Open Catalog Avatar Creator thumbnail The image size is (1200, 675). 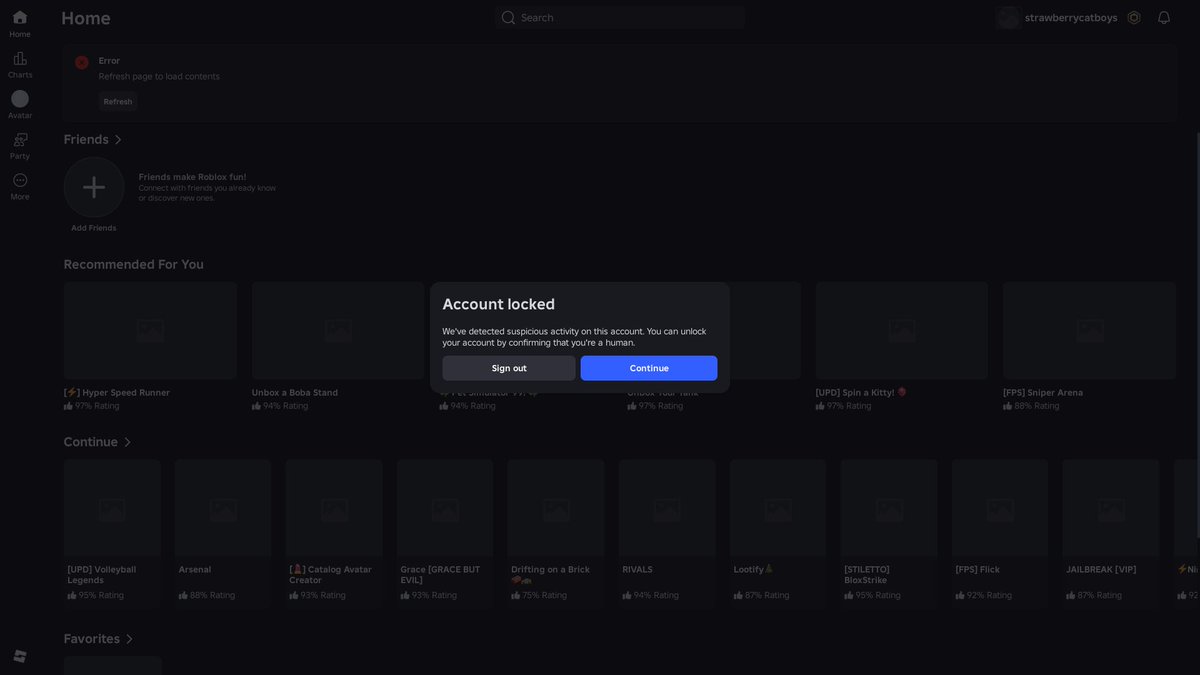tap(334, 508)
